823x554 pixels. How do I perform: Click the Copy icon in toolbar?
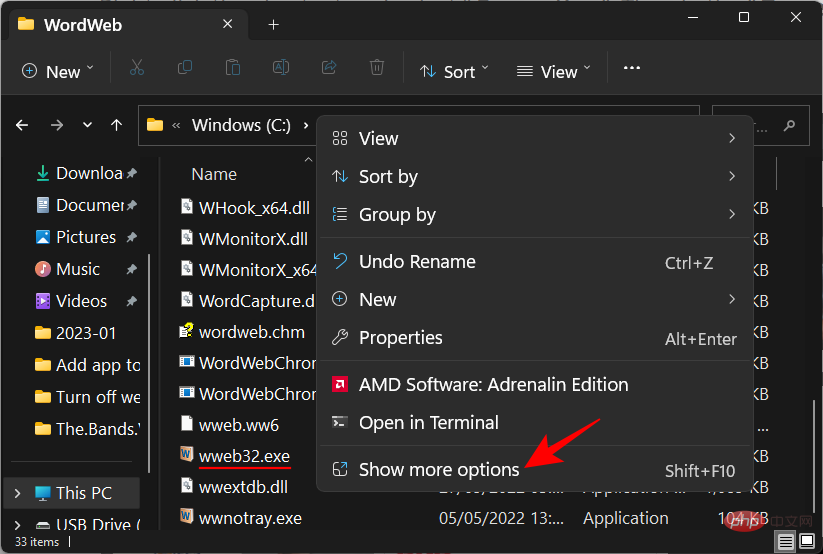tap(185, 68)
